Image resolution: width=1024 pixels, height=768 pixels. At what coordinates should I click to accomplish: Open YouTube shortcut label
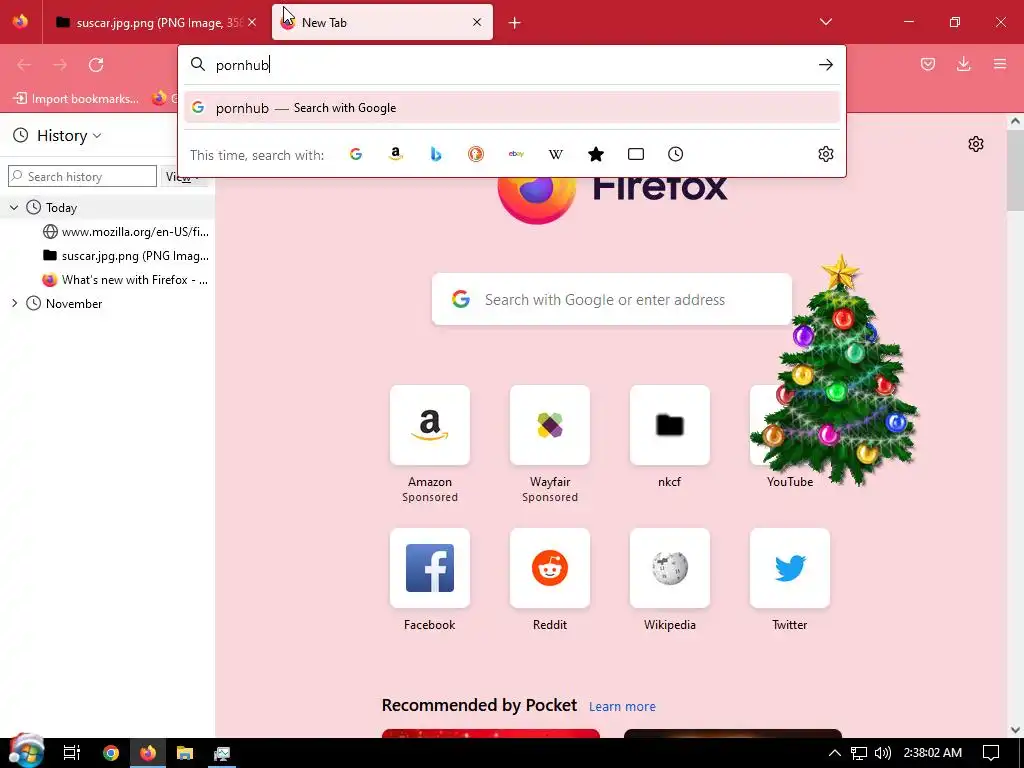(x=790, y=482)
